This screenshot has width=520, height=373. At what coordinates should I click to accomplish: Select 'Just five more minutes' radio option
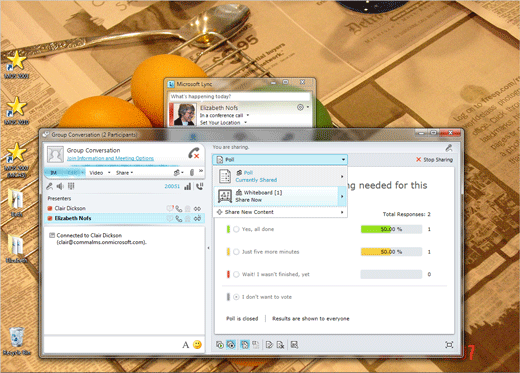point(236,252)
